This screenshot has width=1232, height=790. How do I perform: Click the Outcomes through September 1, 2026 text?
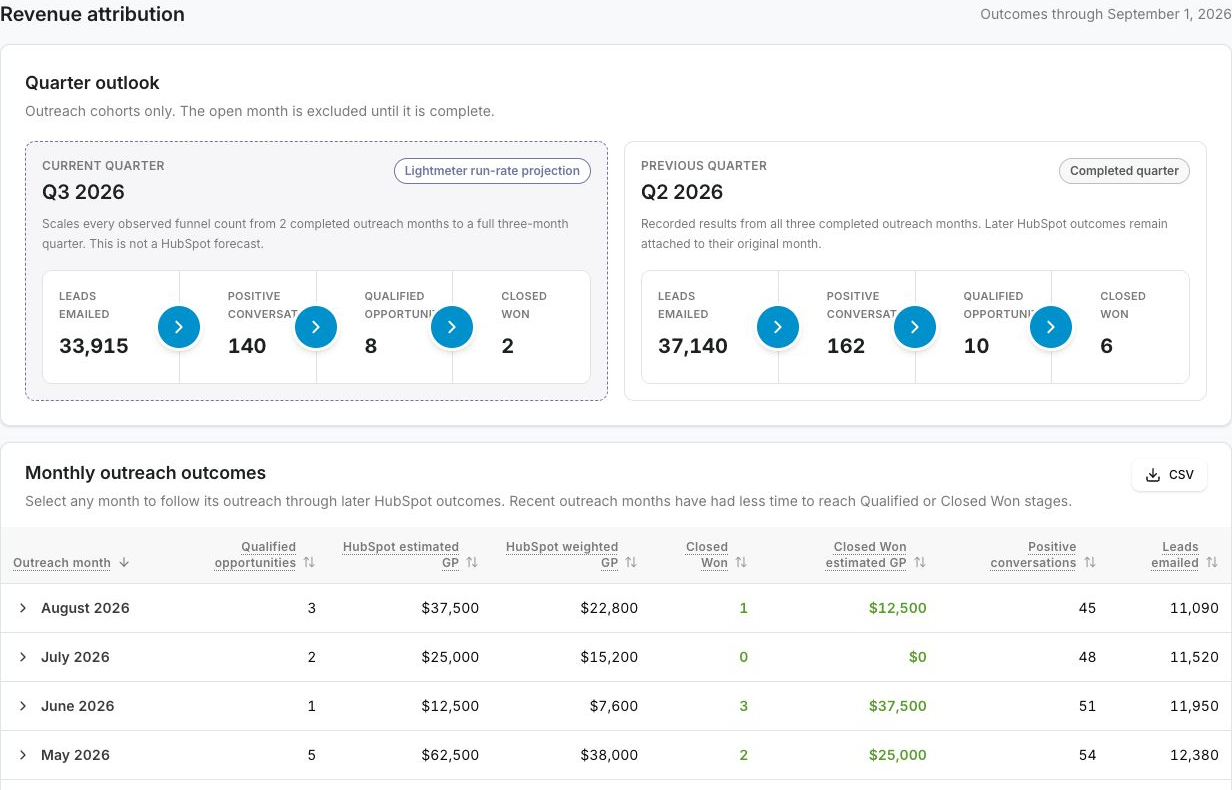pyautogui.click(x=1106, y=14)
